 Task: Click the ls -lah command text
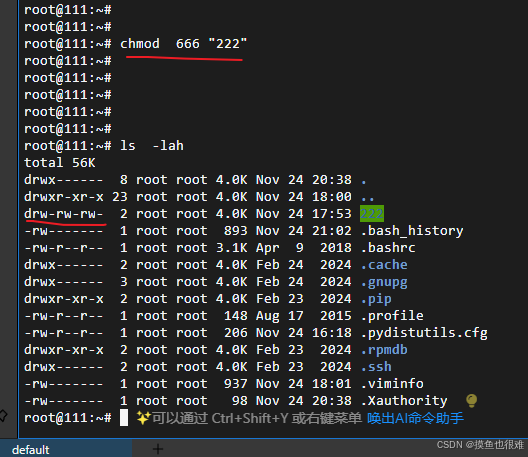tap(152, 146)
